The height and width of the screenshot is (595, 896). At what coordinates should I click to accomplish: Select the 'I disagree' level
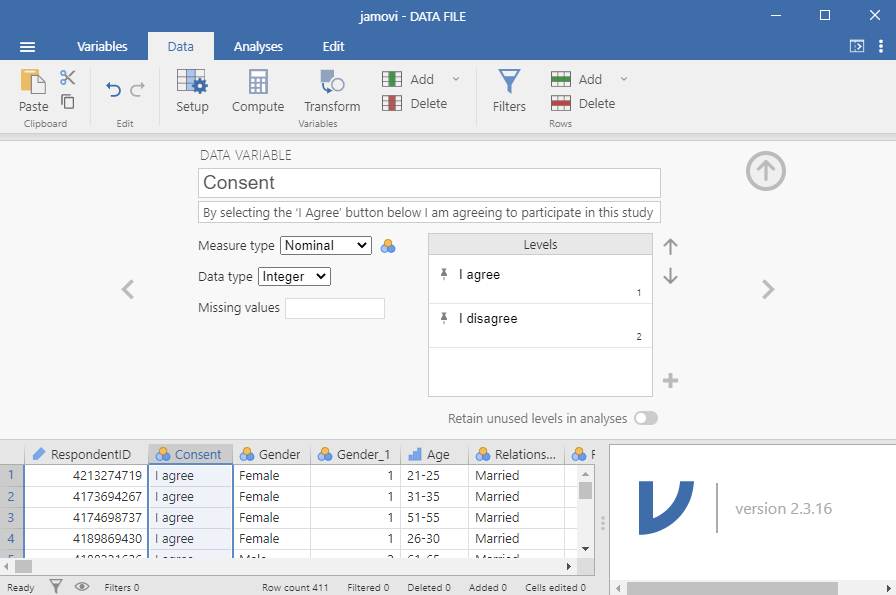[540, 325]
